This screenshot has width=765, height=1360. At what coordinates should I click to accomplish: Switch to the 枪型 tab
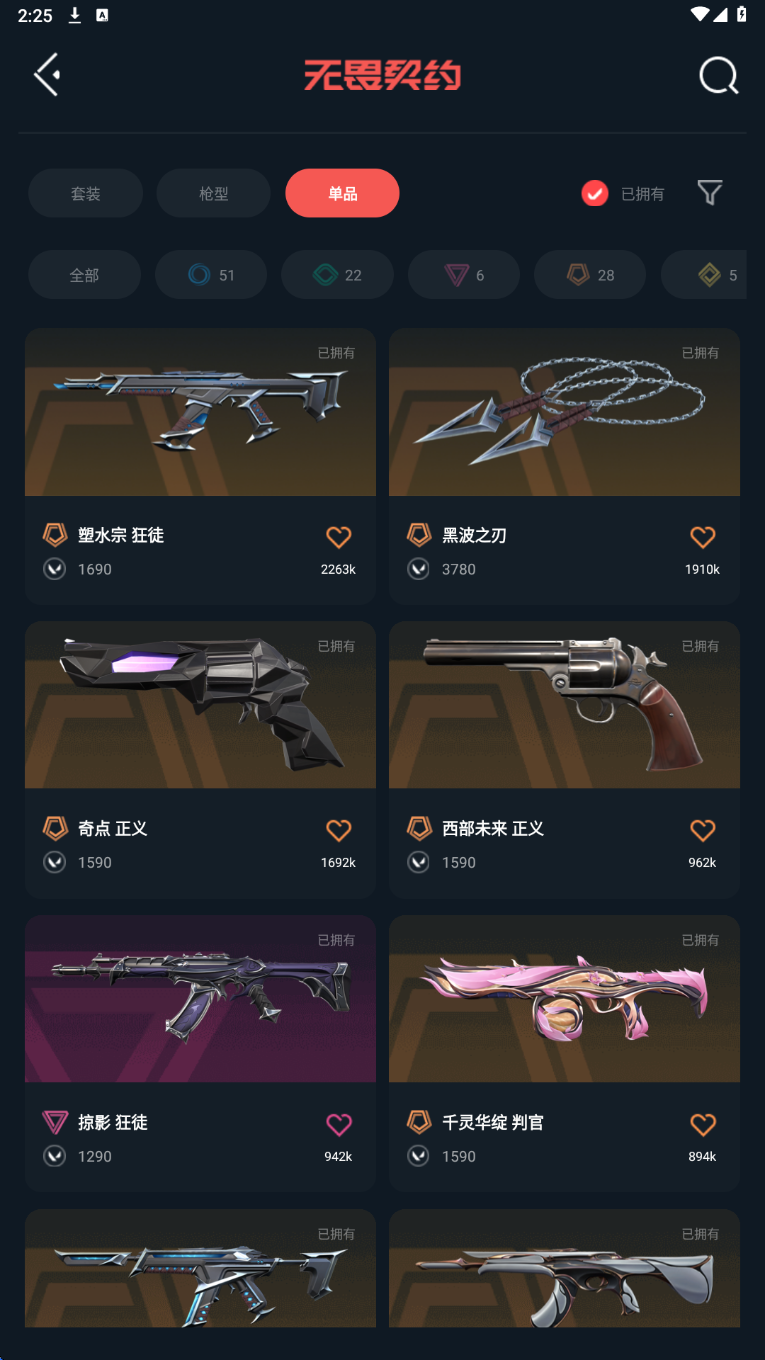coord(213,193)
